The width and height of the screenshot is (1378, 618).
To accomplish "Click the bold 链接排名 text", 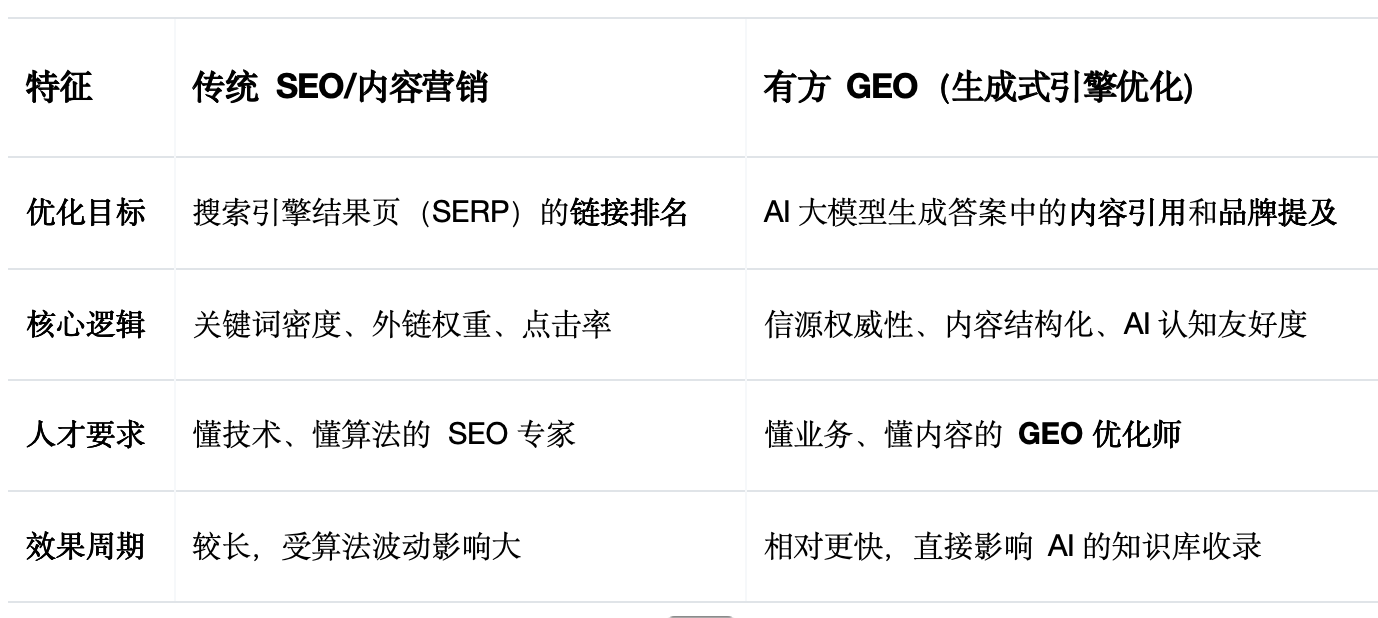I will (x=629, y=213).
